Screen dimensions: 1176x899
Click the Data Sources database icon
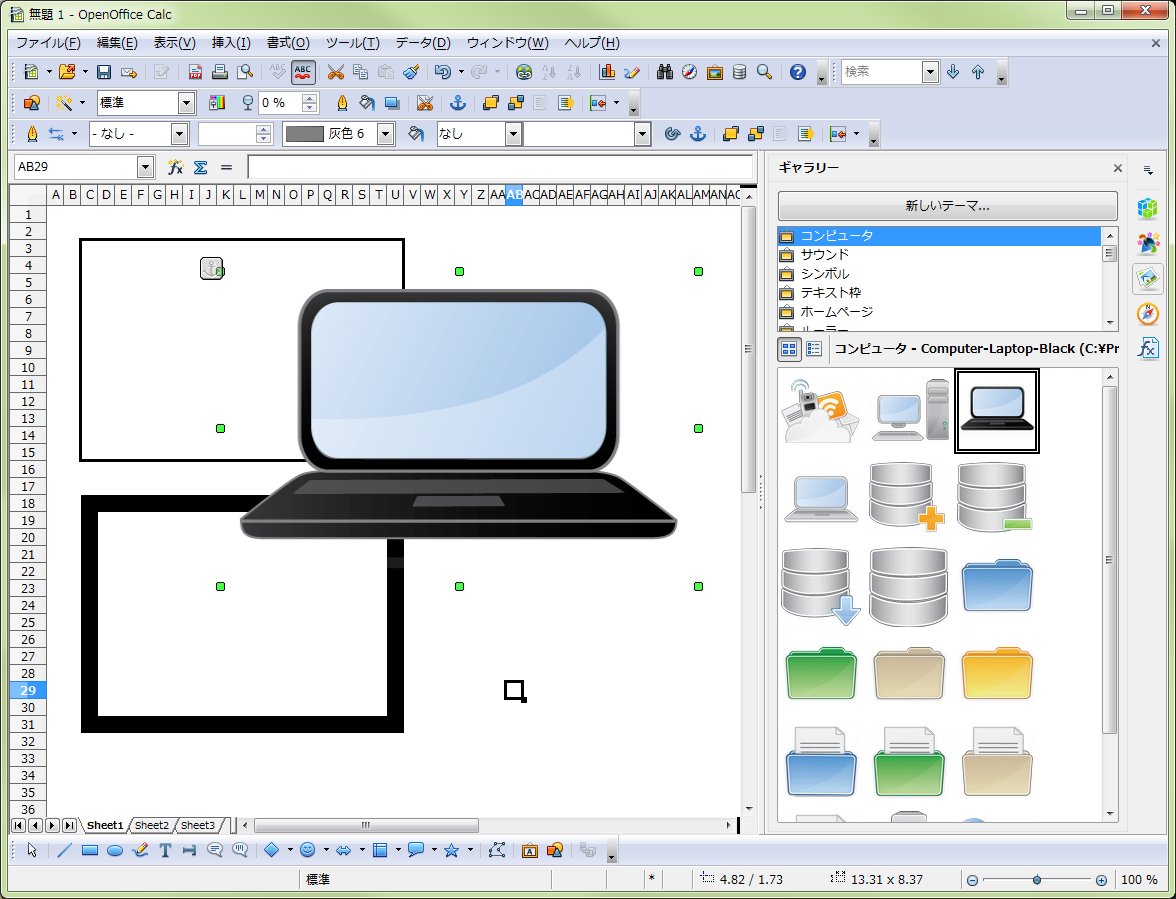click(739, 72)
